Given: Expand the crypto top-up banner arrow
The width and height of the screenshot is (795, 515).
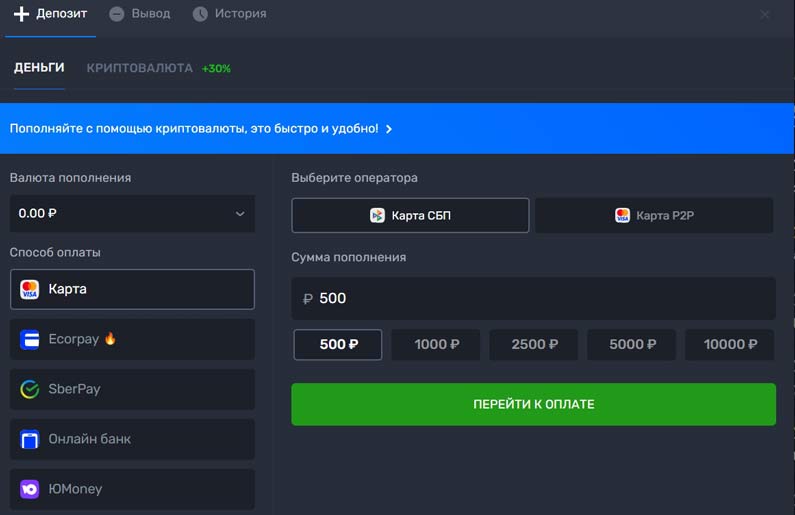Looking at the screenshot, I should coord(389,129).
